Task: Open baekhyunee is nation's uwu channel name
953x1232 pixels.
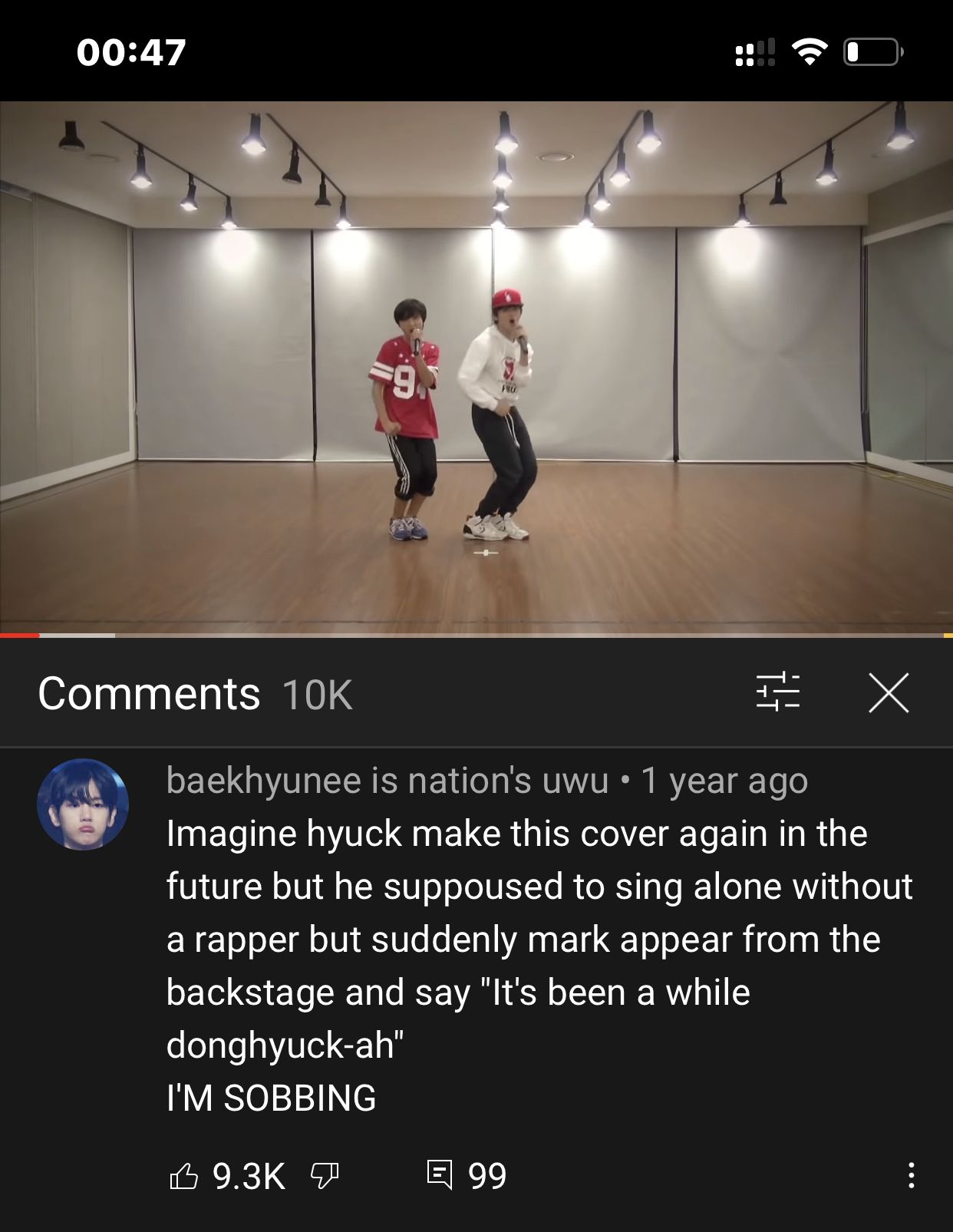Action: 387,781
